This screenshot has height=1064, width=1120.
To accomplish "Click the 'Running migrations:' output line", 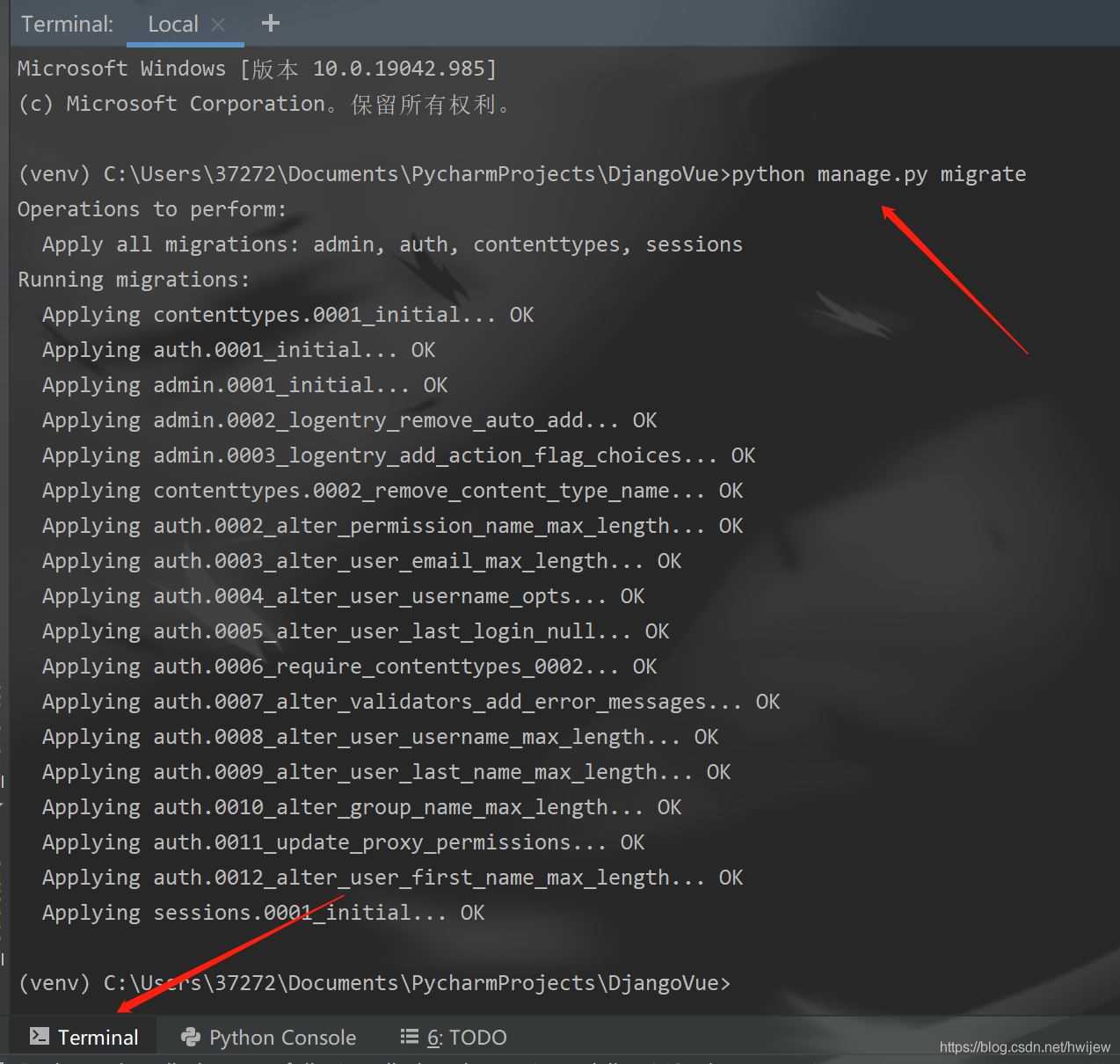I will pyautogui.click(x=134, y=280).
